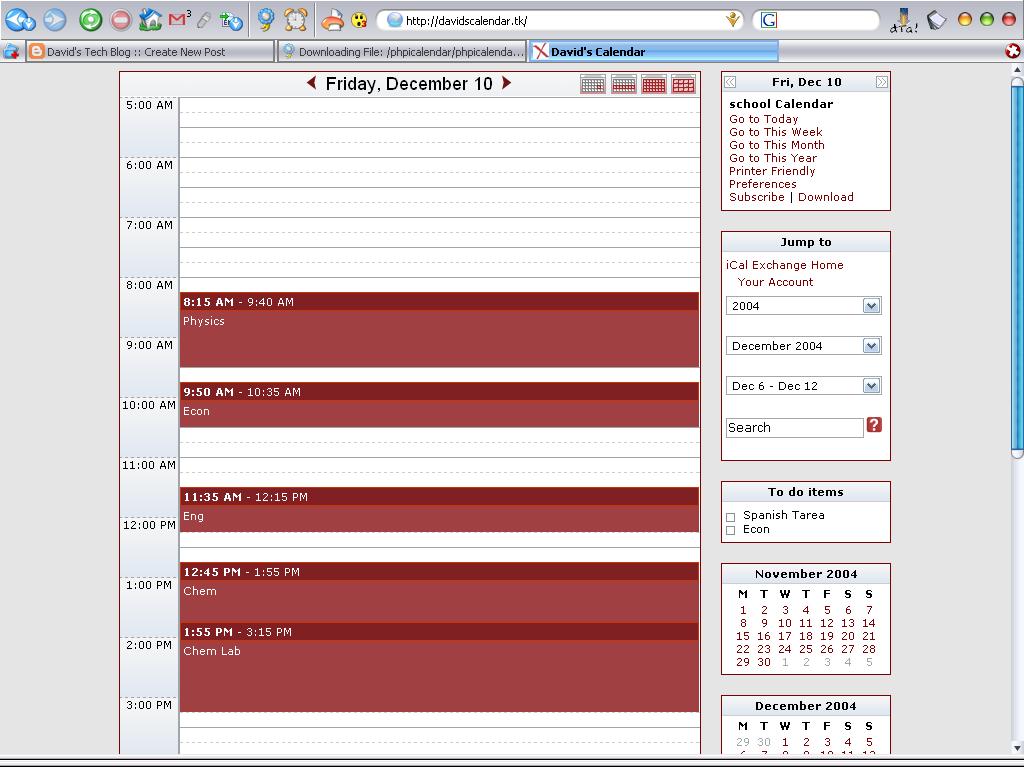Open the address bar history dropdown arrow
The image size is (1024, 768).
[733, 20]
